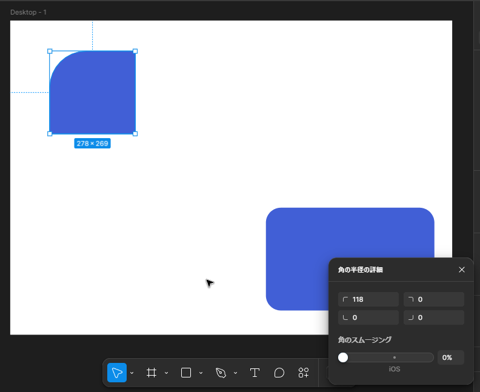This screenshot has height=392, width=480.
Task: Click the corner smoothing slider handle
Action: click(x=343, y=357)
